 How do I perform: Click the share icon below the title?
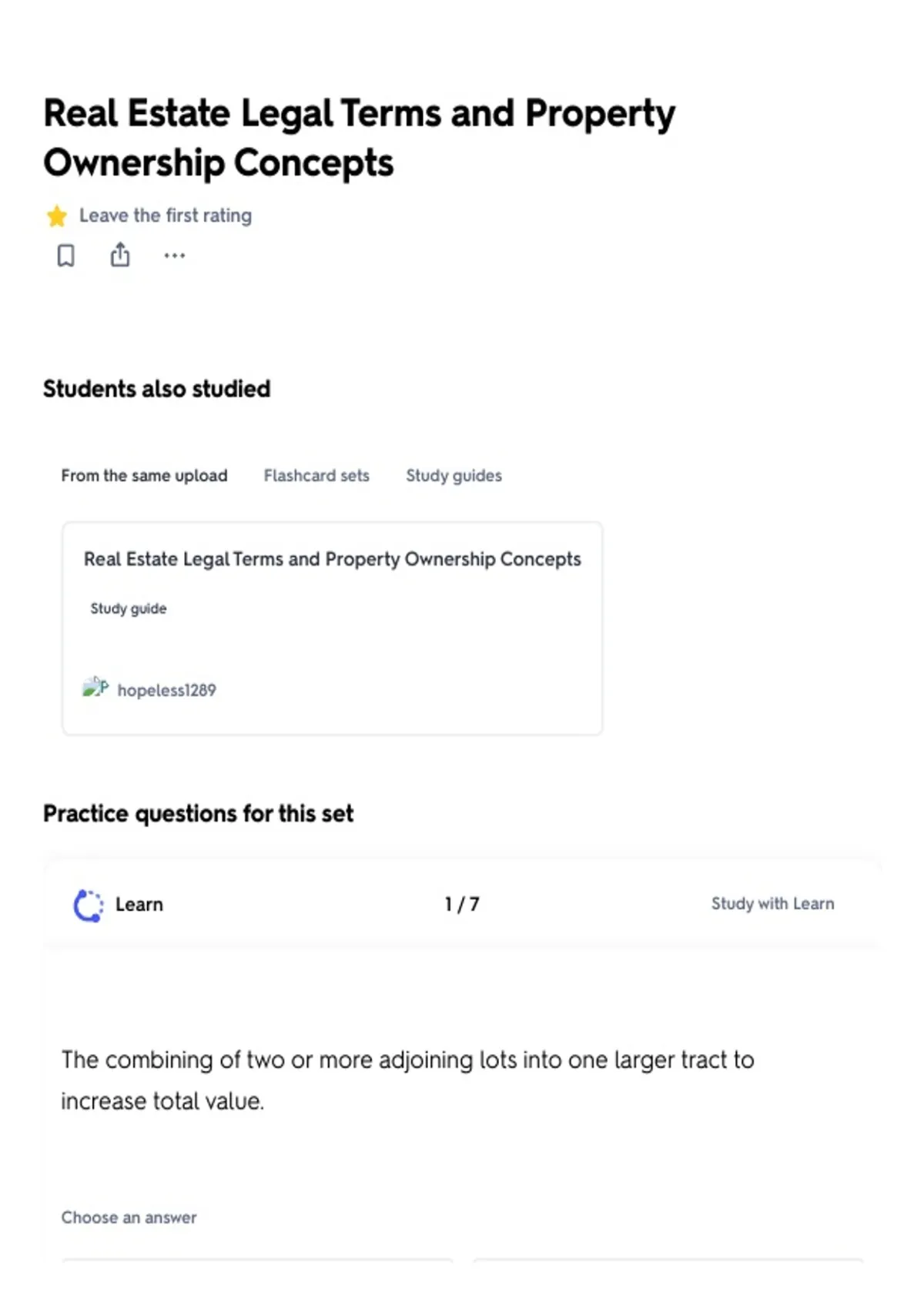click(x=120, y=254)
